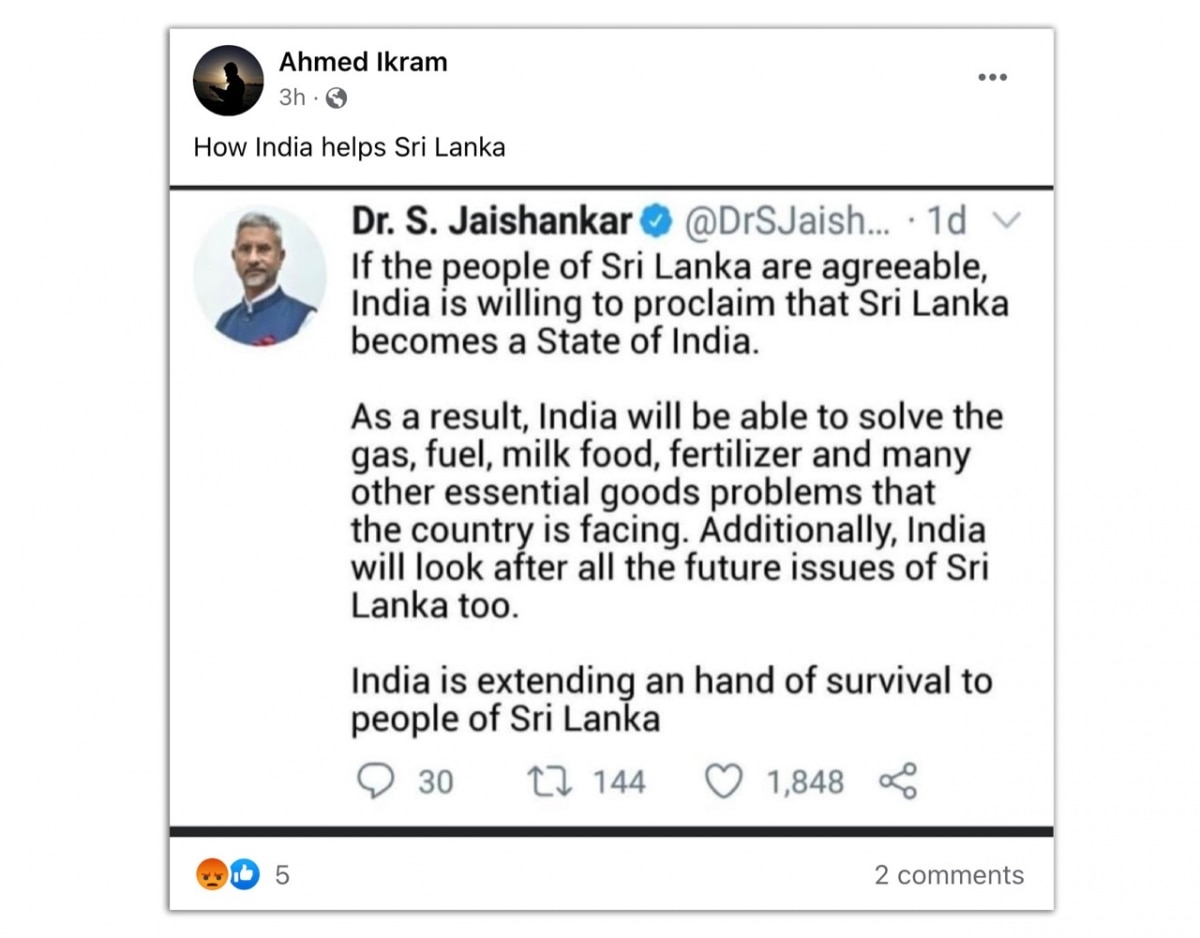
Task: Click the Dr. S. Jaishankar display name
Action: tap(492, 223)
